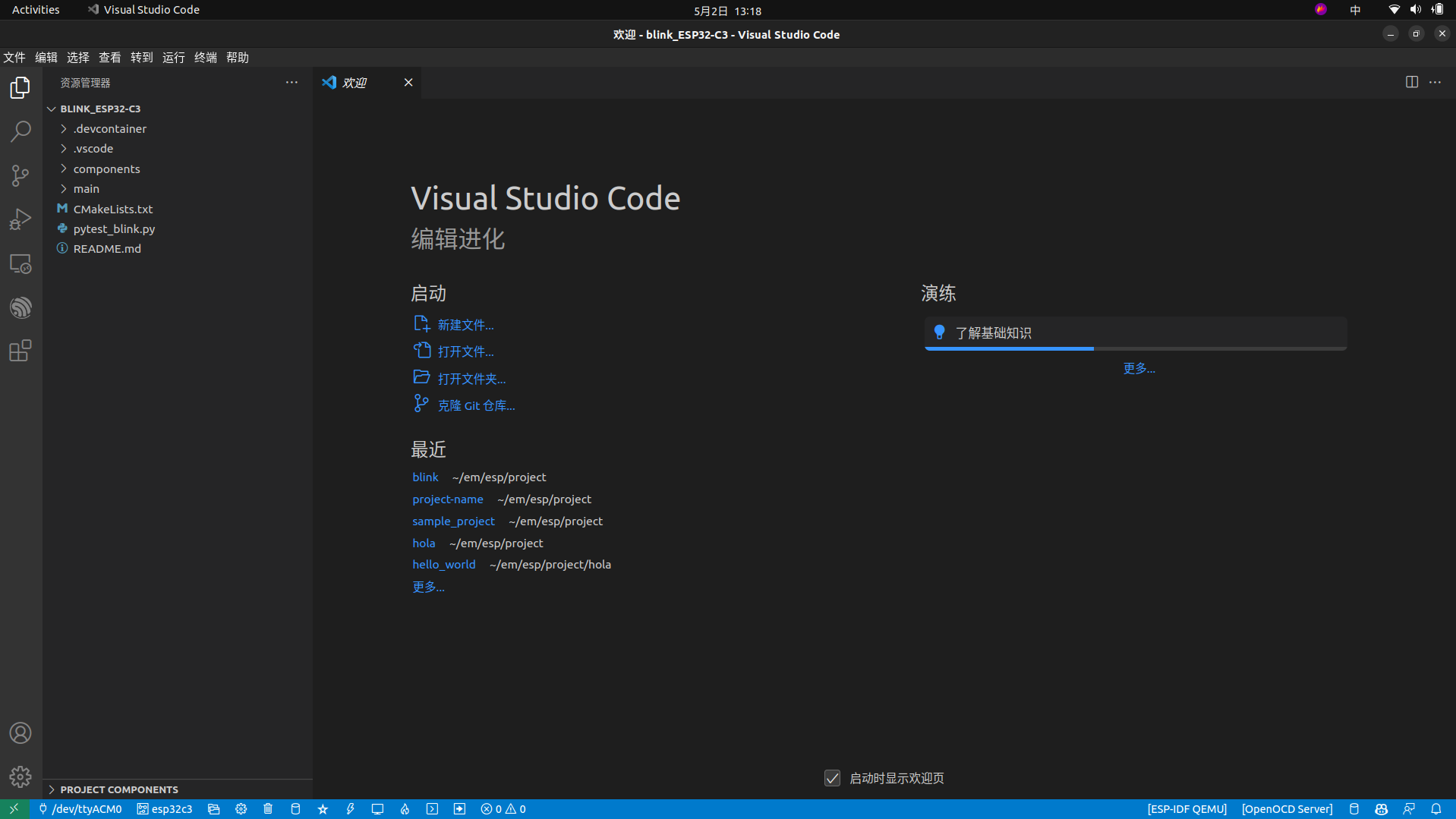Open the 帮助 (Help) menu
1456x819 pixels.
coord(238,58)
